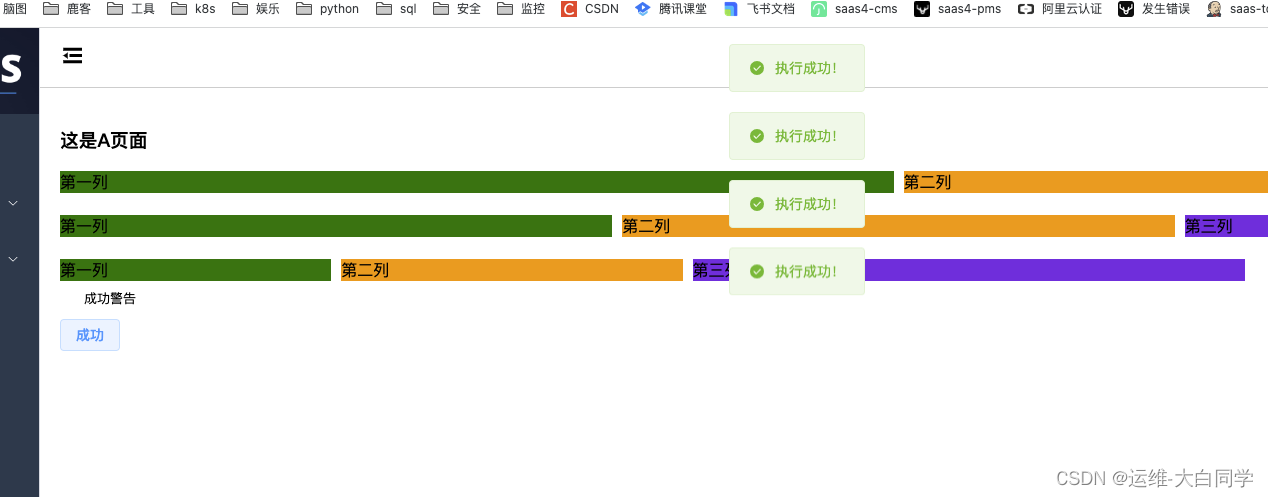Open the python bookmark folder

[x=327, y=9]
